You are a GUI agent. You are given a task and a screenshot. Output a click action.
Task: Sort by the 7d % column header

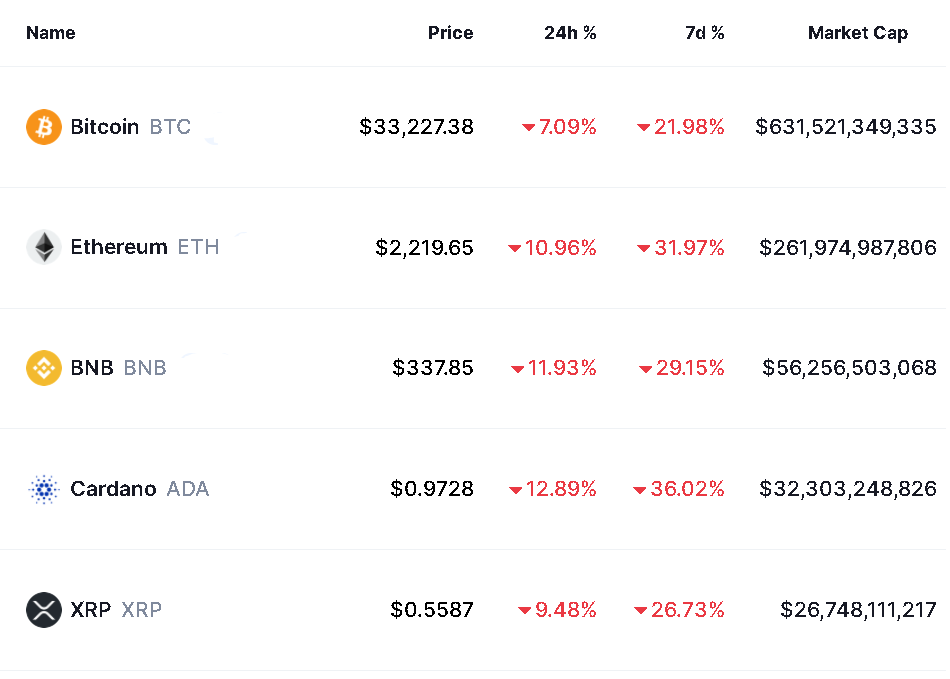pyautogui.click(x=704, y=33)
